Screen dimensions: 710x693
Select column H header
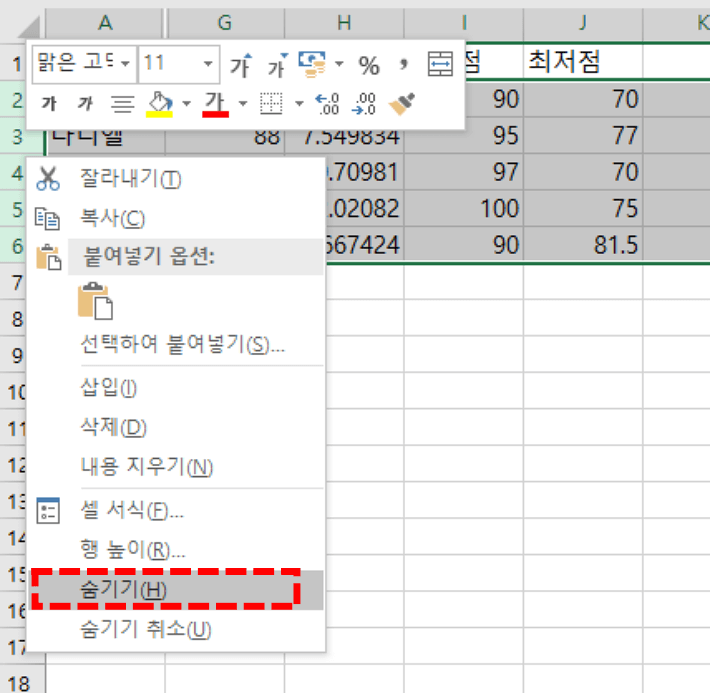pyautogui.click(x=344, y=23)
